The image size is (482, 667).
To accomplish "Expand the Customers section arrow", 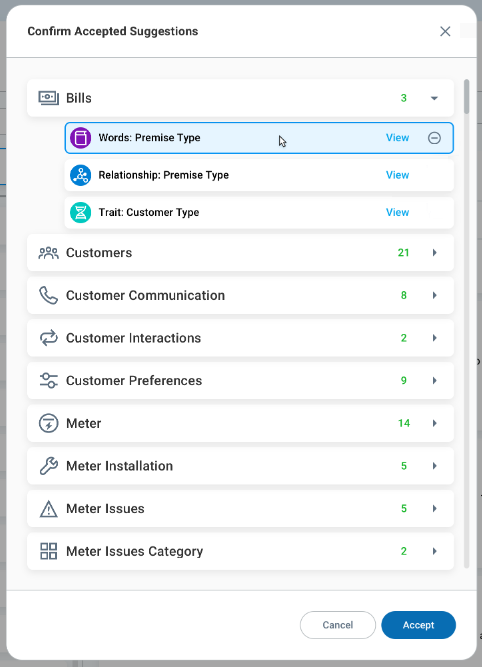I will coord(434,253).
